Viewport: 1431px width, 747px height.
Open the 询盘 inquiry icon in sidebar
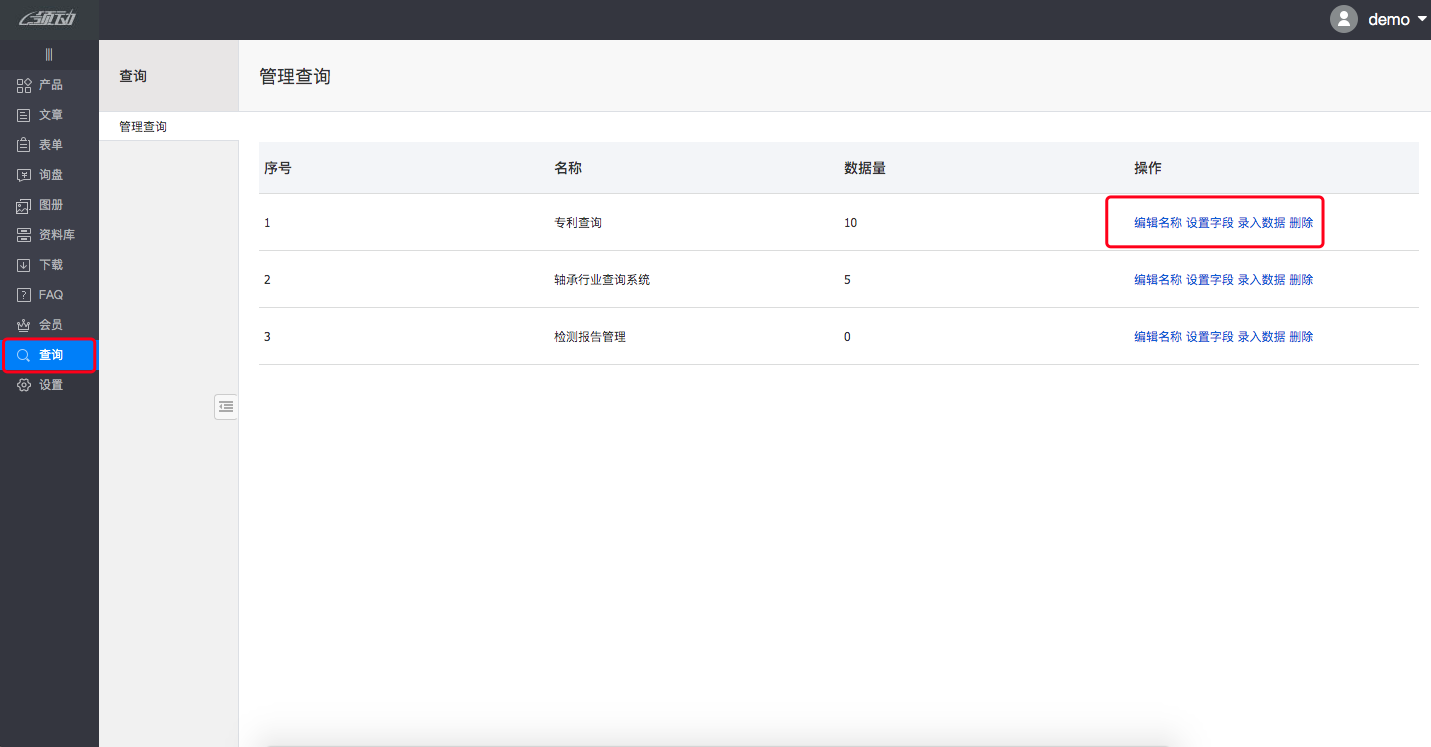[25, 175]
